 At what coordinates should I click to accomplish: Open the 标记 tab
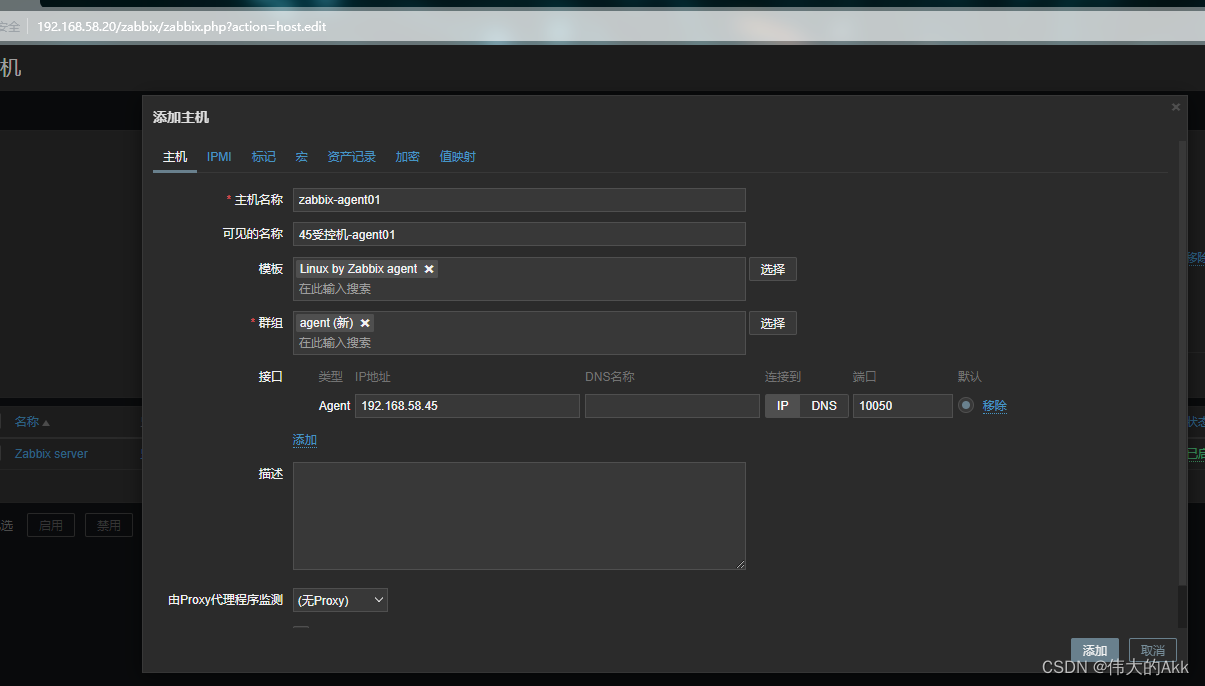tap(264, 157)
